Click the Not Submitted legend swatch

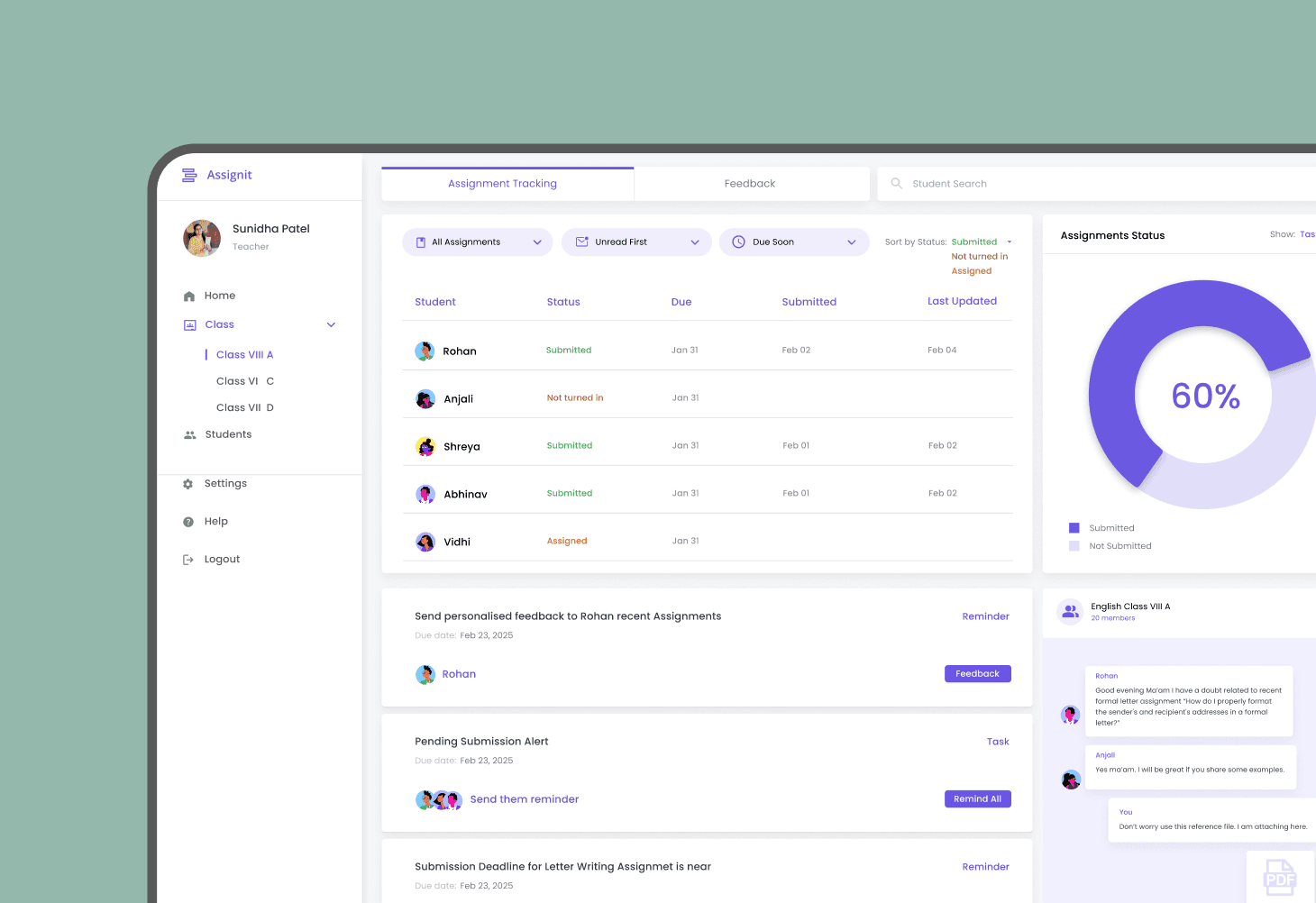(x=1074, y=546)
